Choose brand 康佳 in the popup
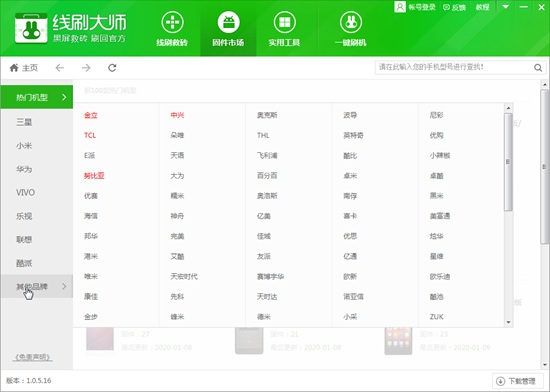The height and width of the screenshot is (392, 550). 91,297
